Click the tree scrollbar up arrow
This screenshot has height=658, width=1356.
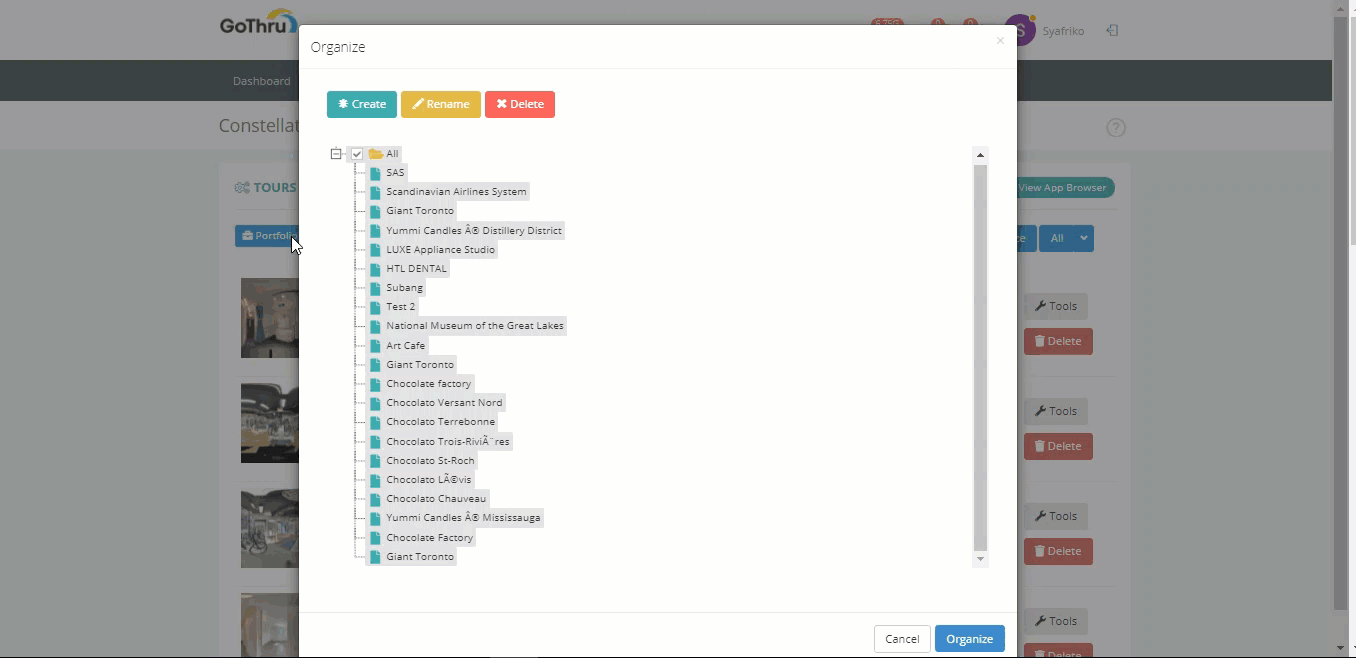[980, 155]
